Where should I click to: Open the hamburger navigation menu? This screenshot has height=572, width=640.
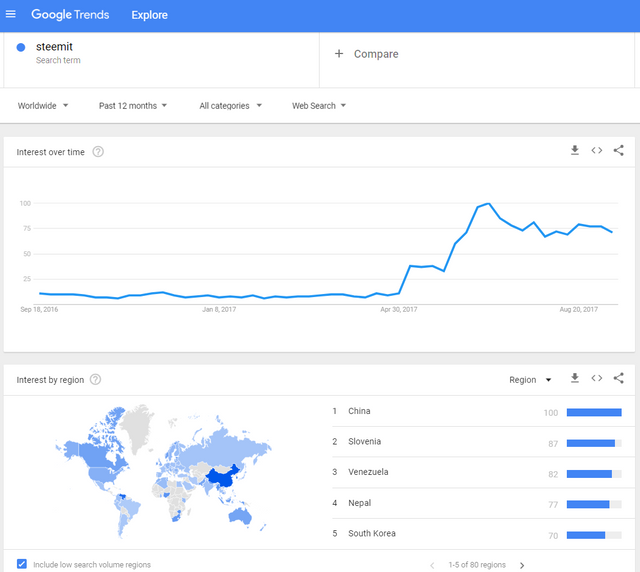click(11, 14)
